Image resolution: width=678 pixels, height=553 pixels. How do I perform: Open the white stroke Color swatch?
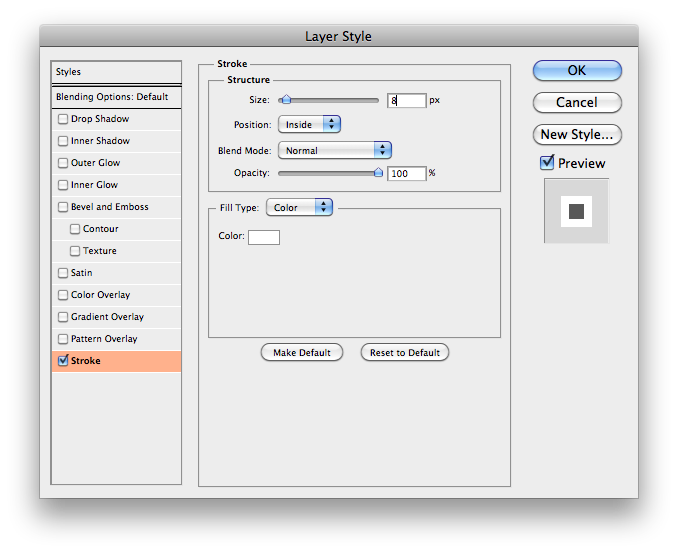tap(264, 237)
